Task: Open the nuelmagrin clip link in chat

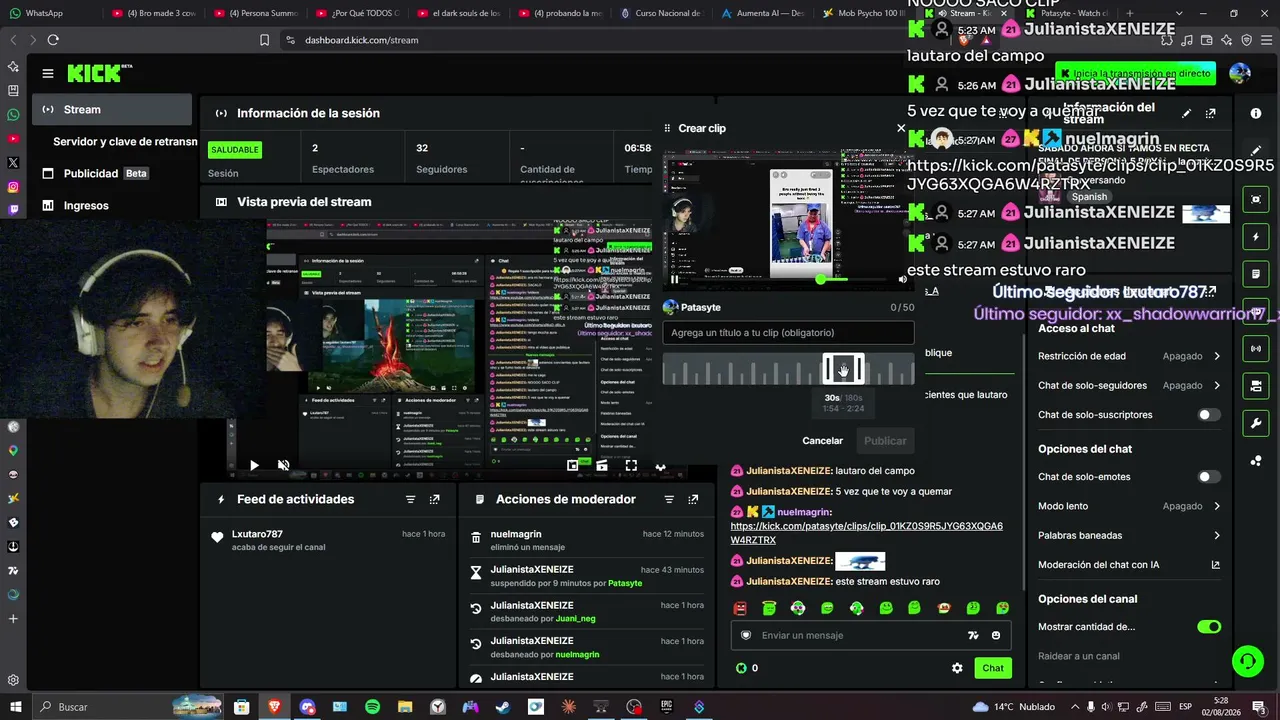Action: point(867,533)
